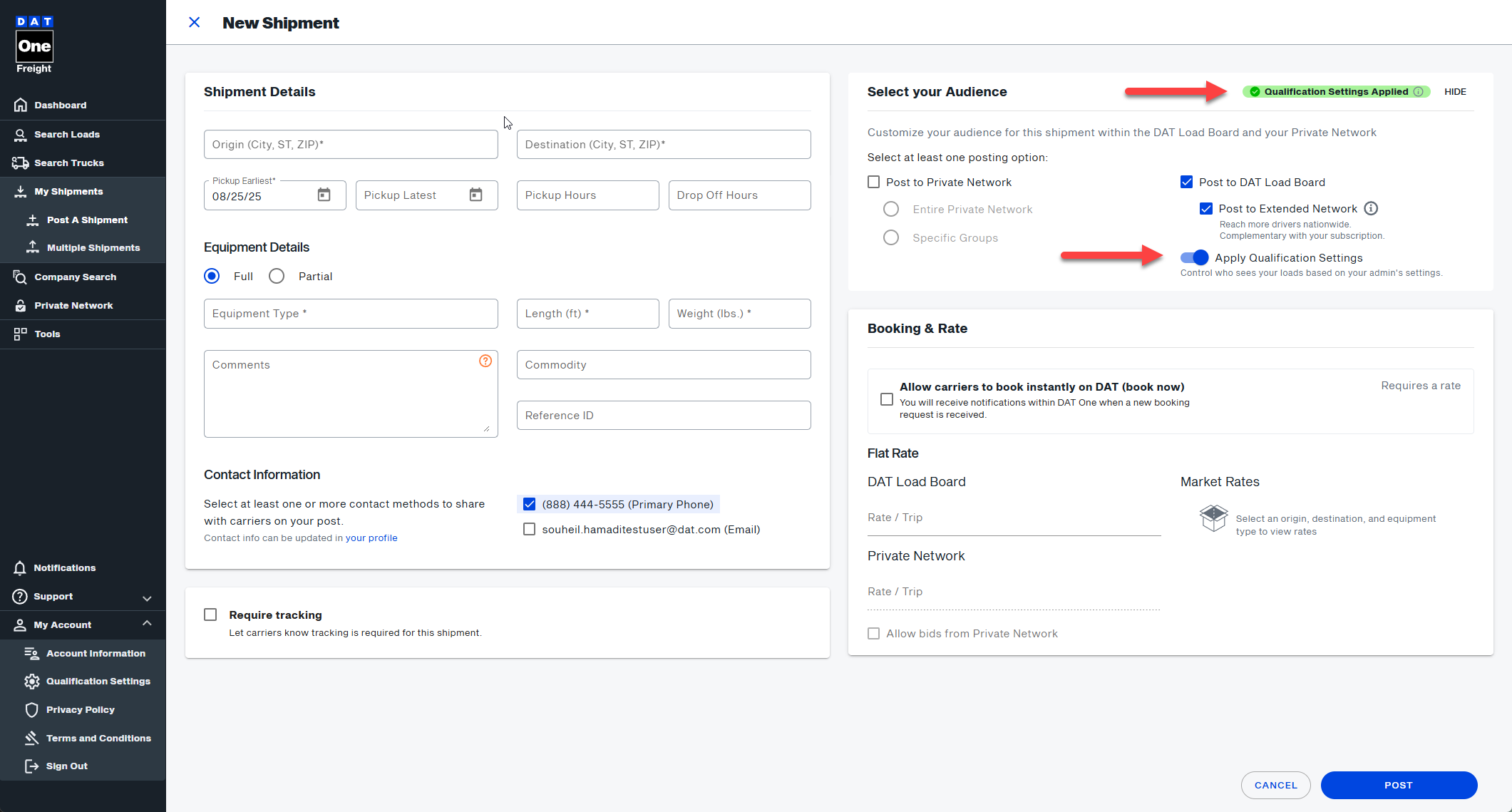Click the Terms and Conditions gavel icon

coord(32,738)
